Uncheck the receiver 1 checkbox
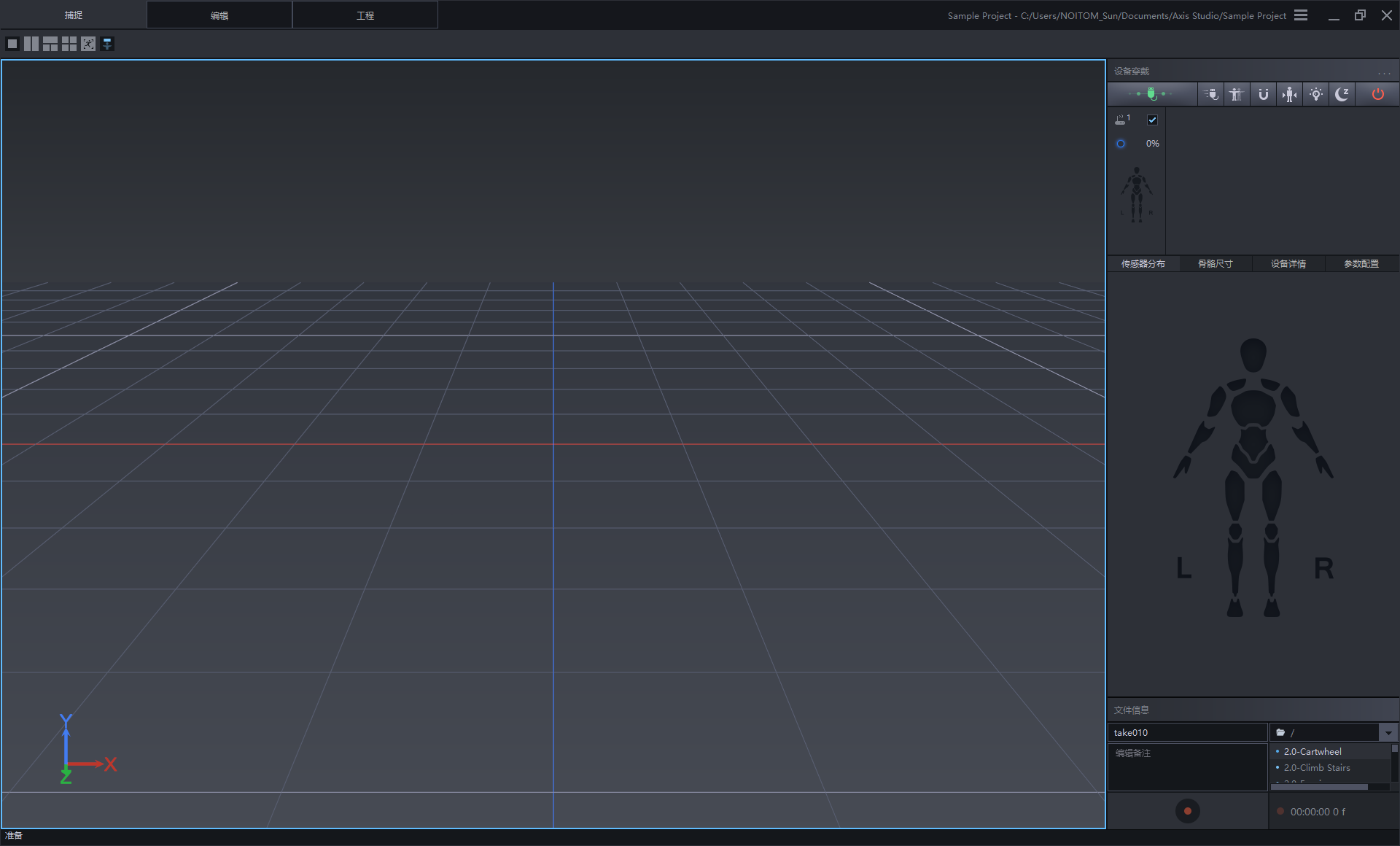 (1152, 120)
